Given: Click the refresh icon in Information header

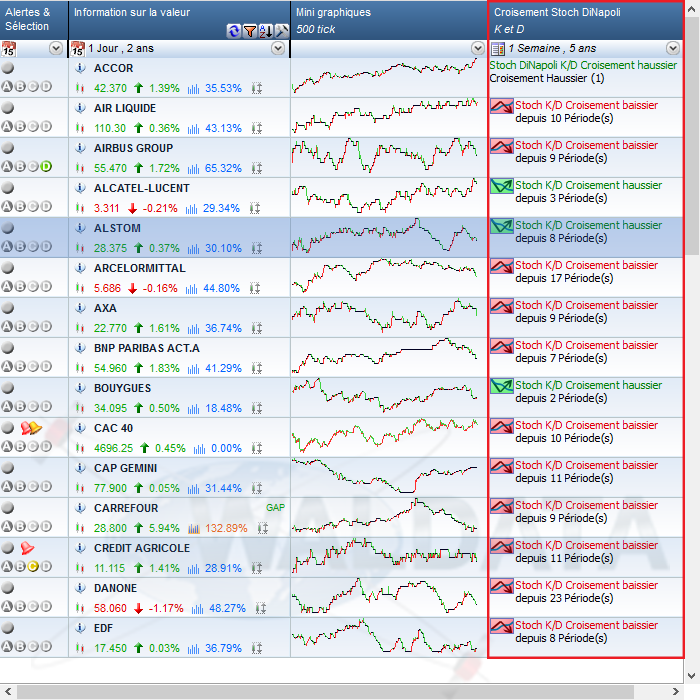Looking at the screenshot, I should click(233, 31).
